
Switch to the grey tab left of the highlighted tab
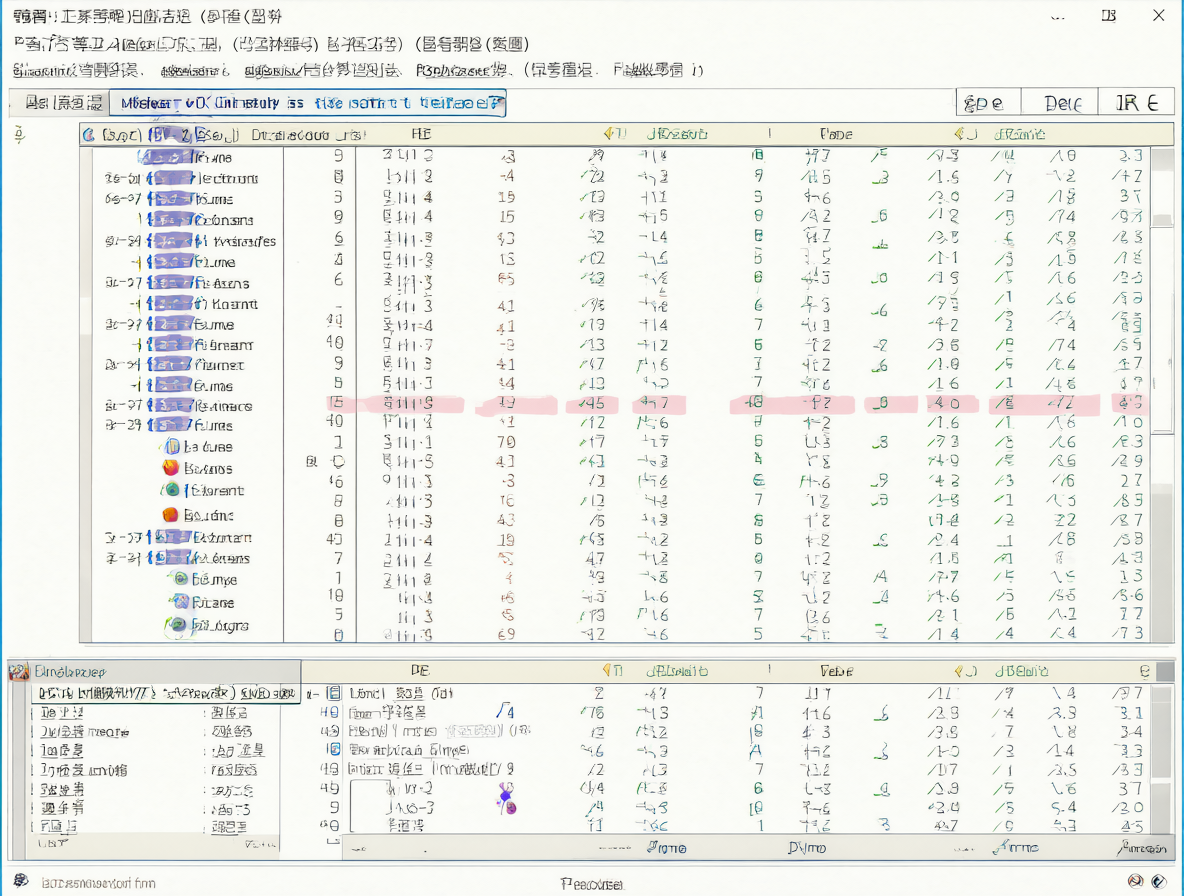click(60, 103)
